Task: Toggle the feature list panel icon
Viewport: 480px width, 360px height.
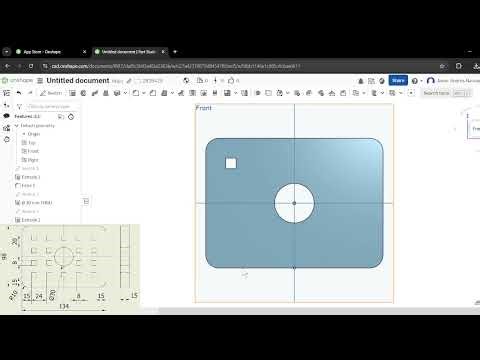Action: [x=6, y=93]
